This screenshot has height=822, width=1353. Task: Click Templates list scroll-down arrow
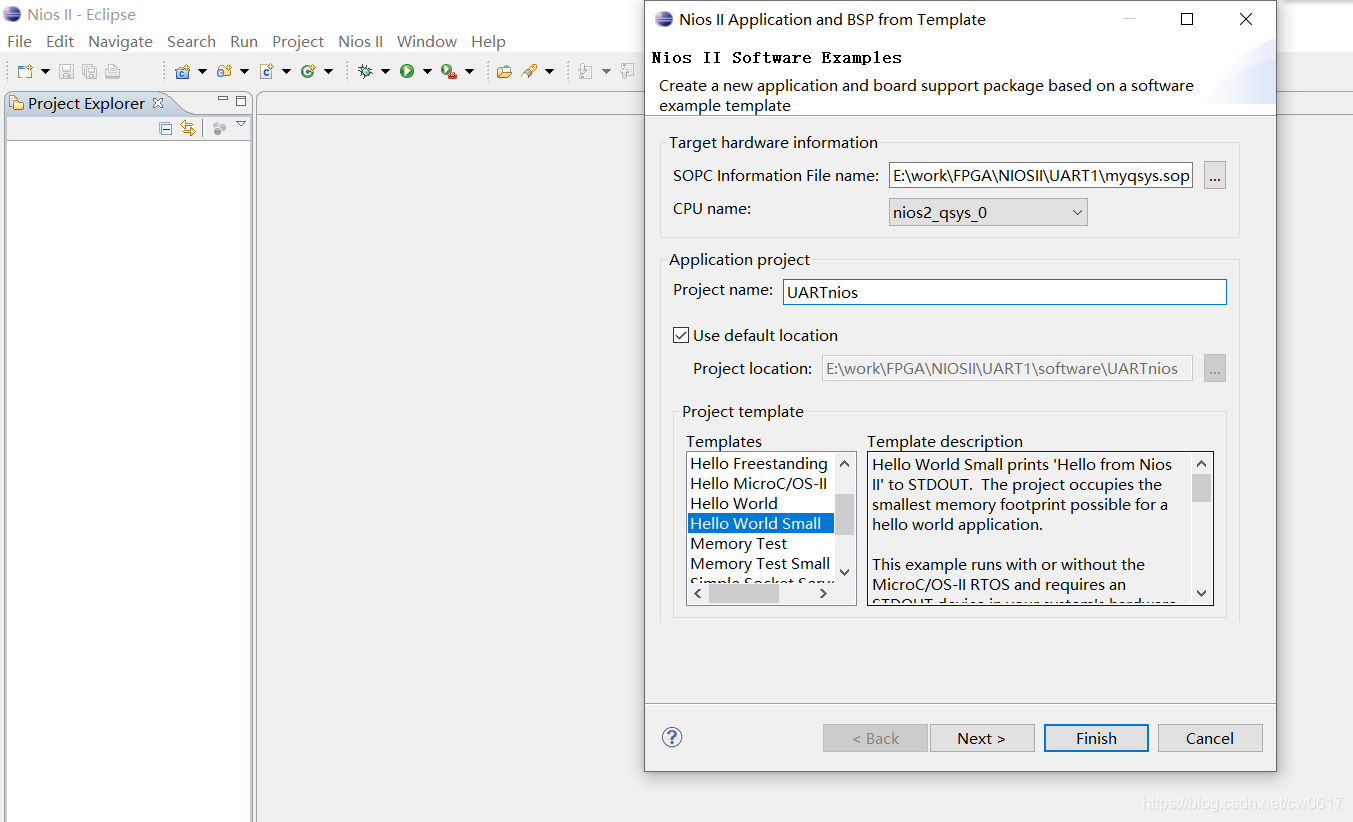tap(845, 572)
